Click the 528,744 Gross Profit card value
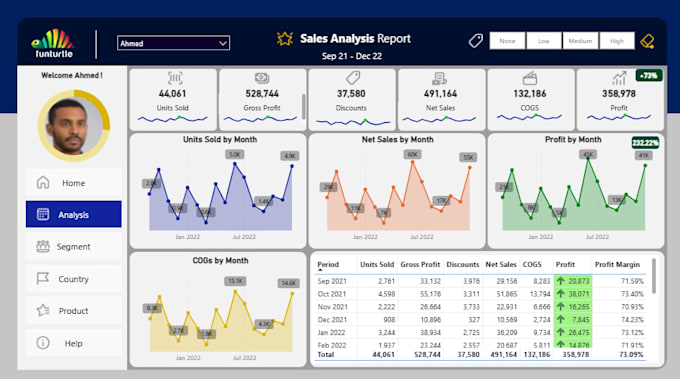This screenshot has width=680, height=379. point(262,94)
